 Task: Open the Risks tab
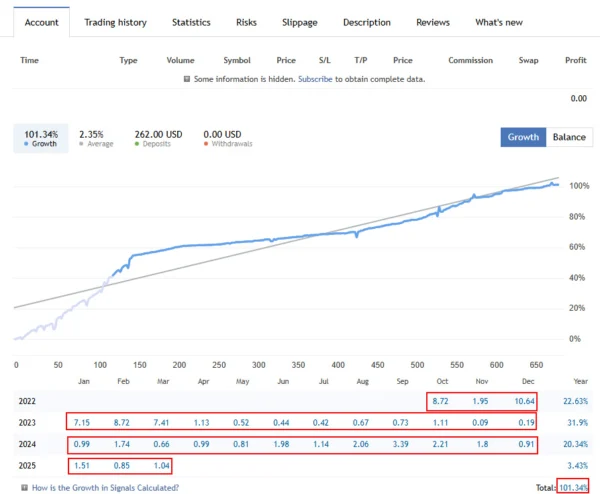(x=246, y=22)
